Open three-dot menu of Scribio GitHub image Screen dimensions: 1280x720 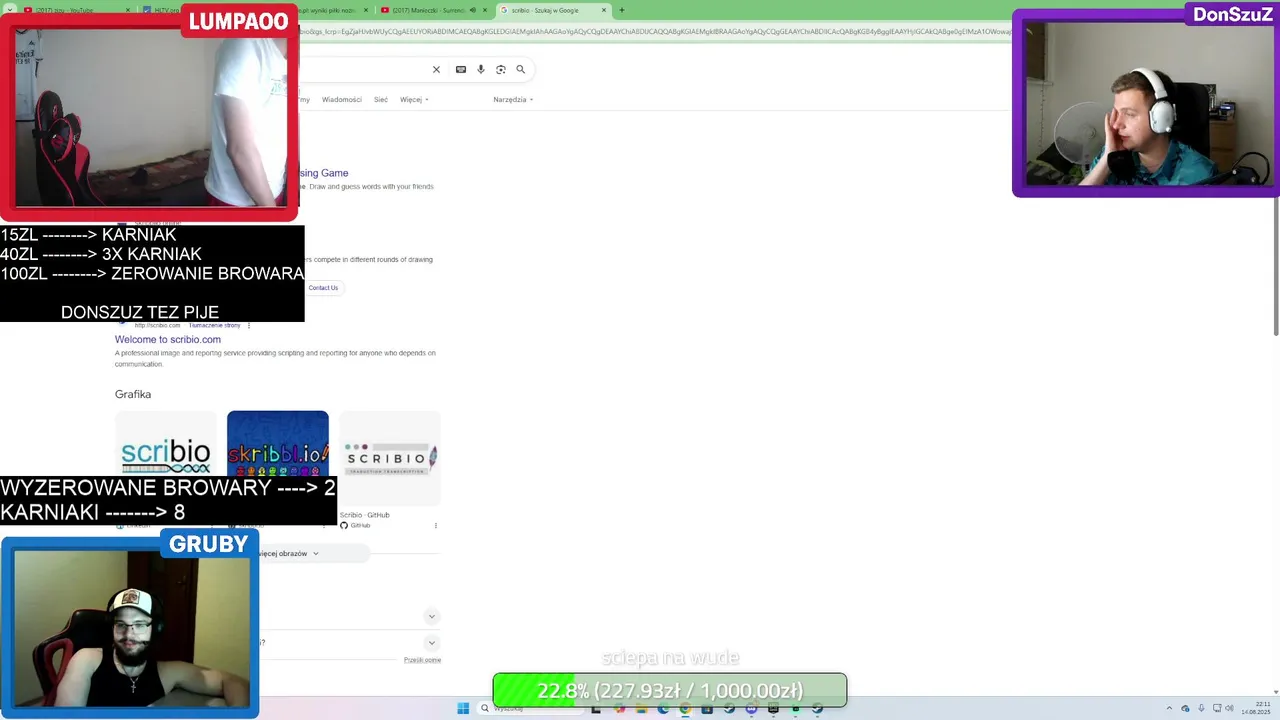(x=436, y=525)
